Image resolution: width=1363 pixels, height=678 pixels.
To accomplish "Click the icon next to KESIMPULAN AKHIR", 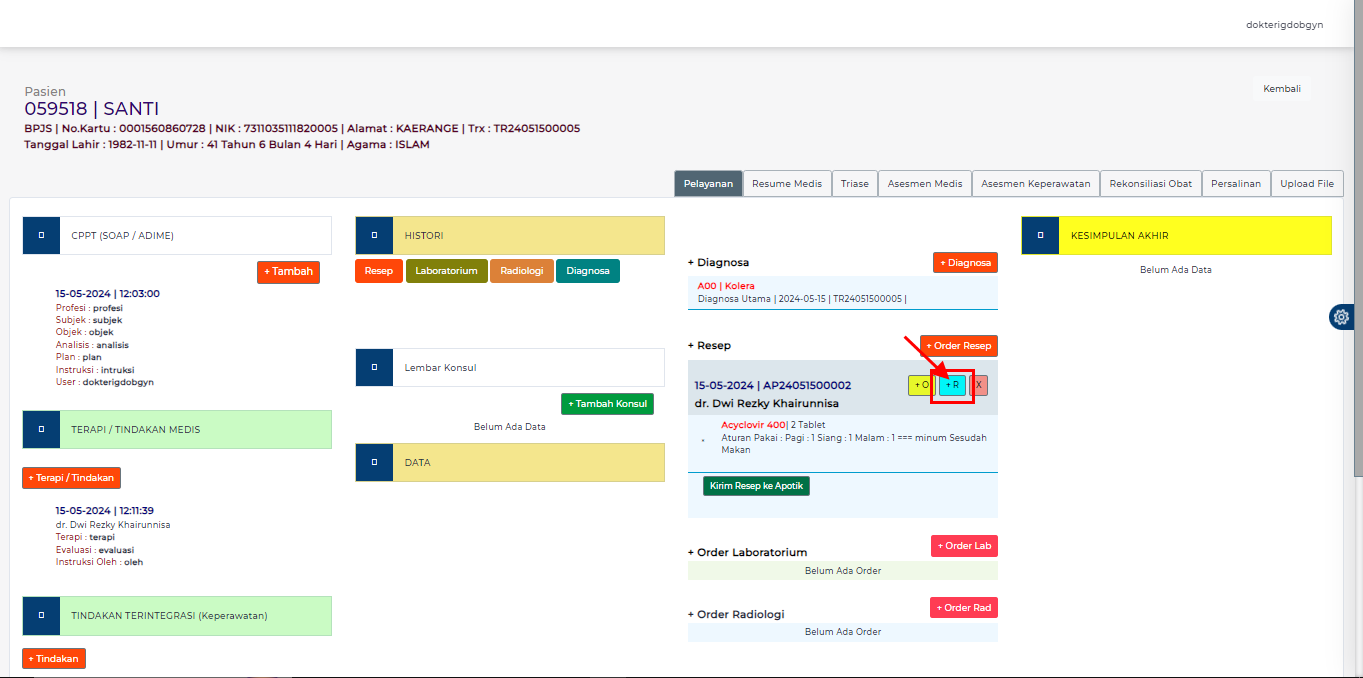I will [x=1040, y=235].
